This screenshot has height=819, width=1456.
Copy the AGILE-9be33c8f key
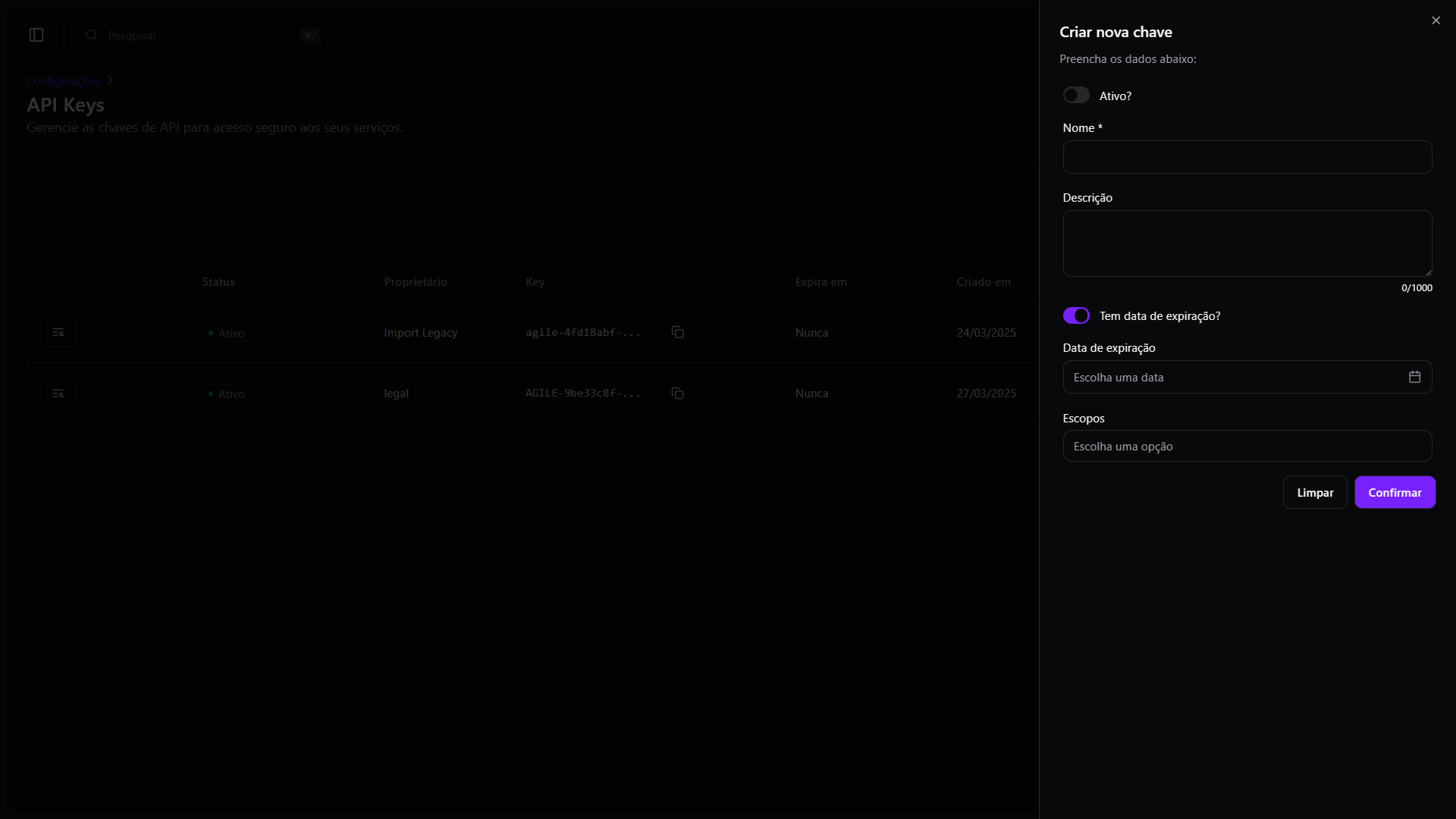click(x=677, y=393)
